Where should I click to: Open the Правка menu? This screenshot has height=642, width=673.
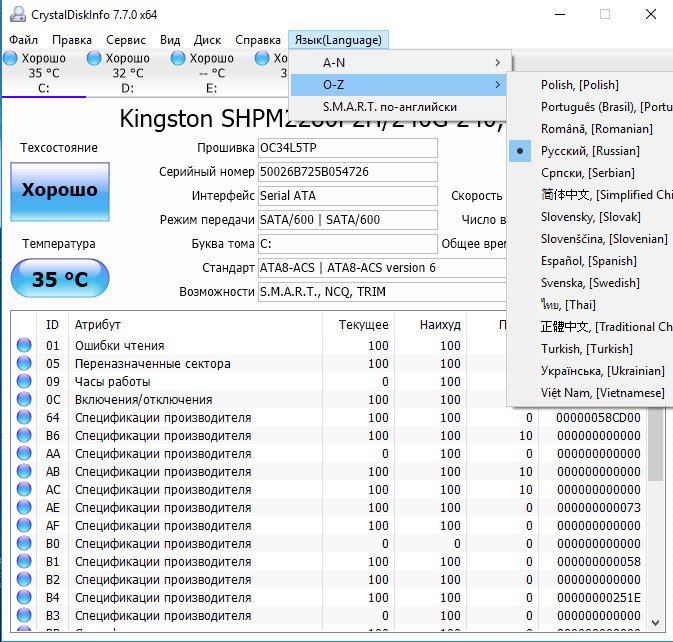coord(72,40)
